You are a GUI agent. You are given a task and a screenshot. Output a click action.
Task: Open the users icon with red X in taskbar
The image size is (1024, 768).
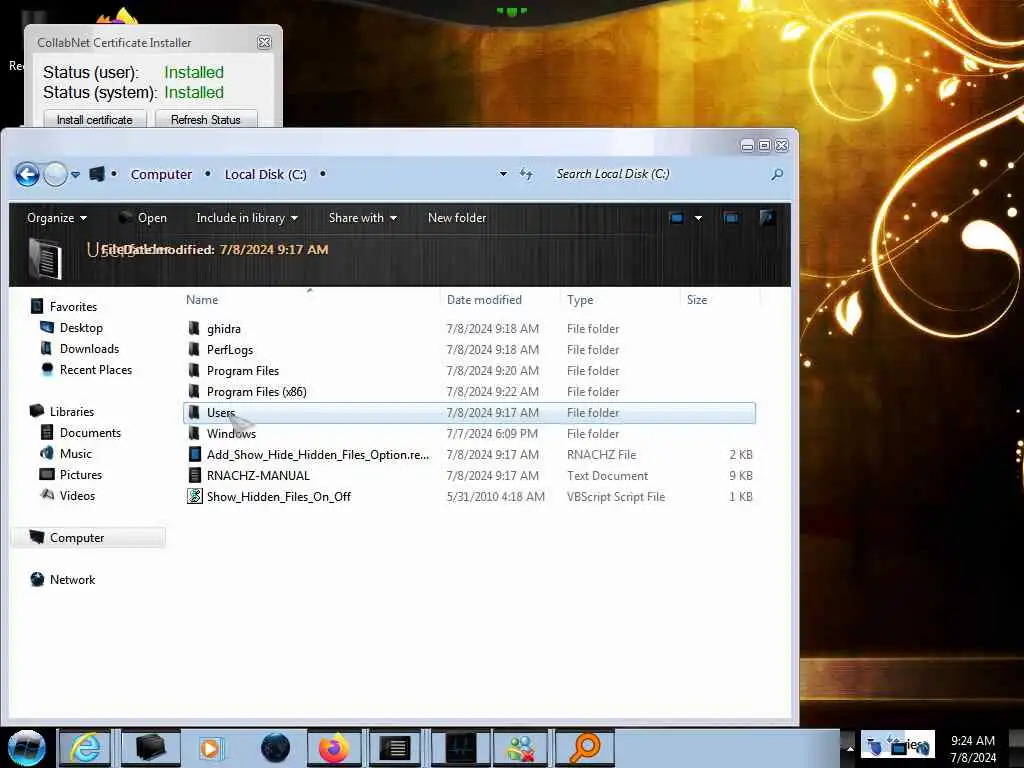click(520, 748)
